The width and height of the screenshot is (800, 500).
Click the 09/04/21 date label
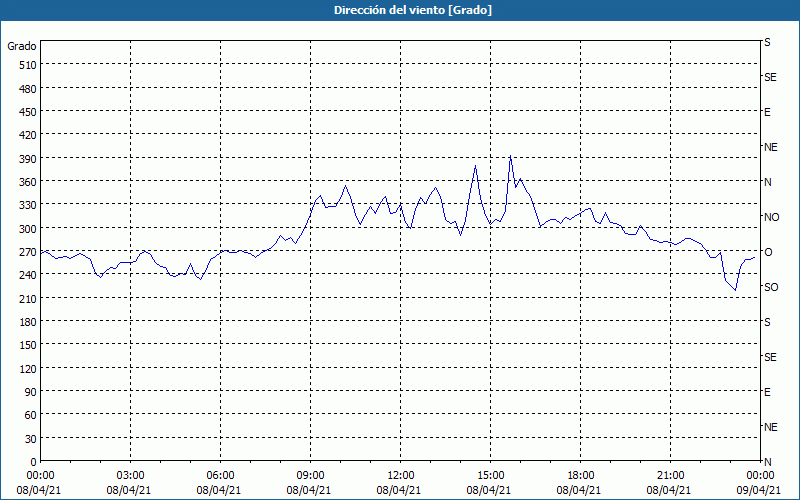point(759,490)
